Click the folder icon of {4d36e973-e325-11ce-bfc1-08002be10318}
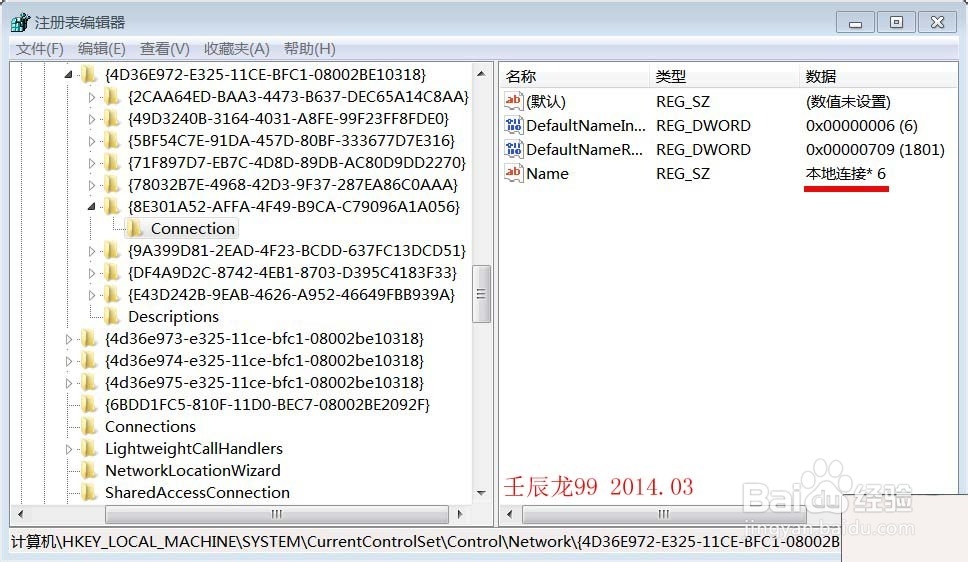The width and height of the screenshot is (968, 562). tap(89, 338)
